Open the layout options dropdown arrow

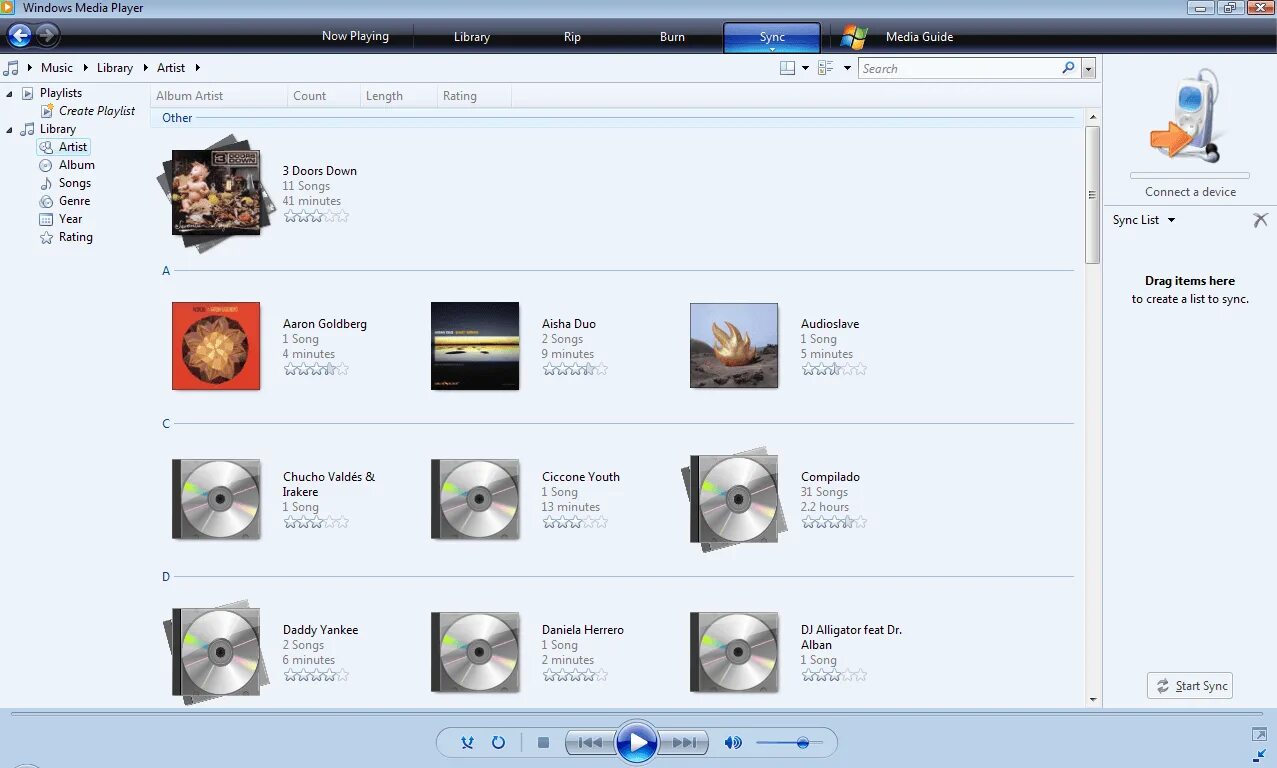pos(805,68)
